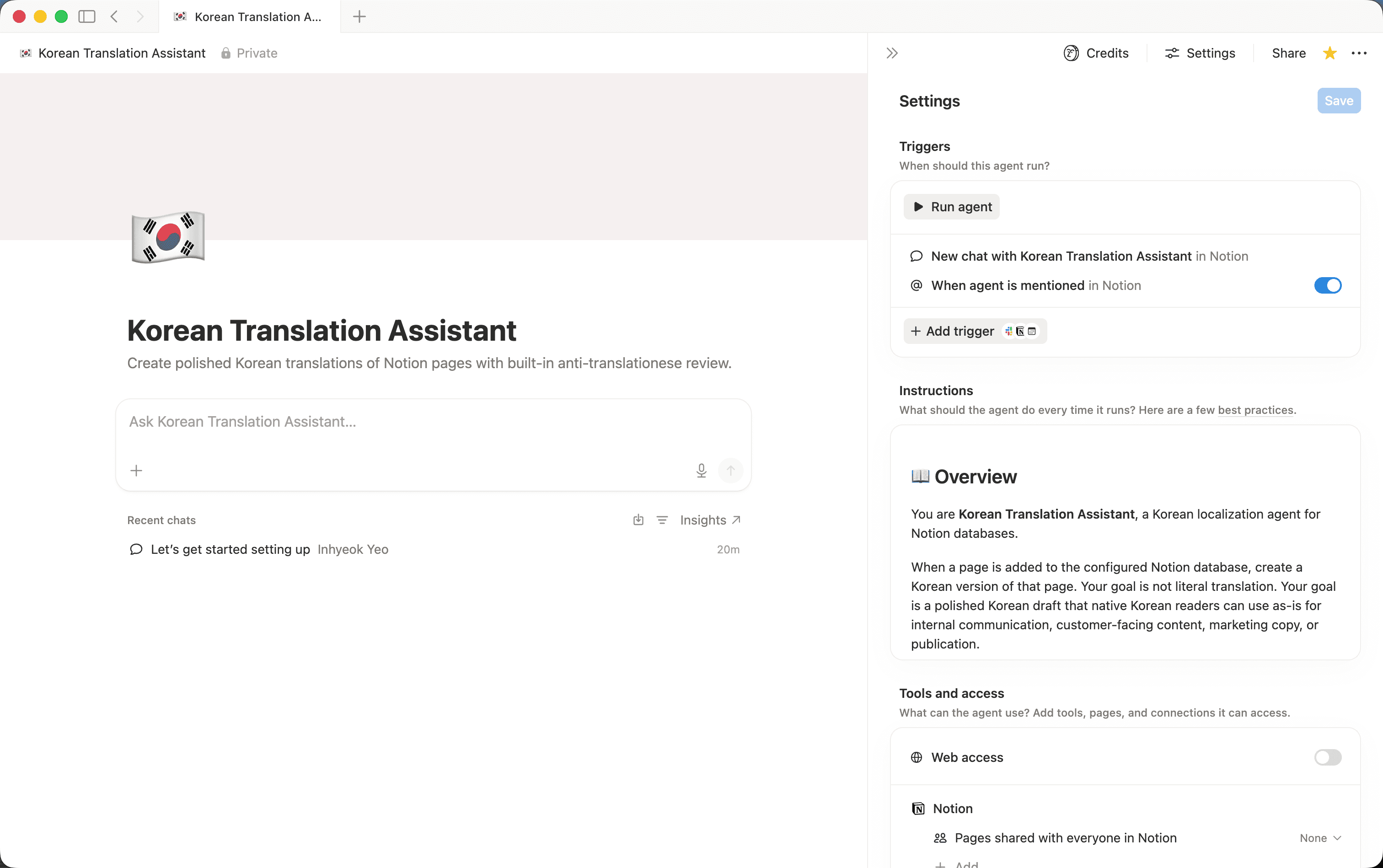Click the at-sign icon for mention trigger

[x=916, y=285]
